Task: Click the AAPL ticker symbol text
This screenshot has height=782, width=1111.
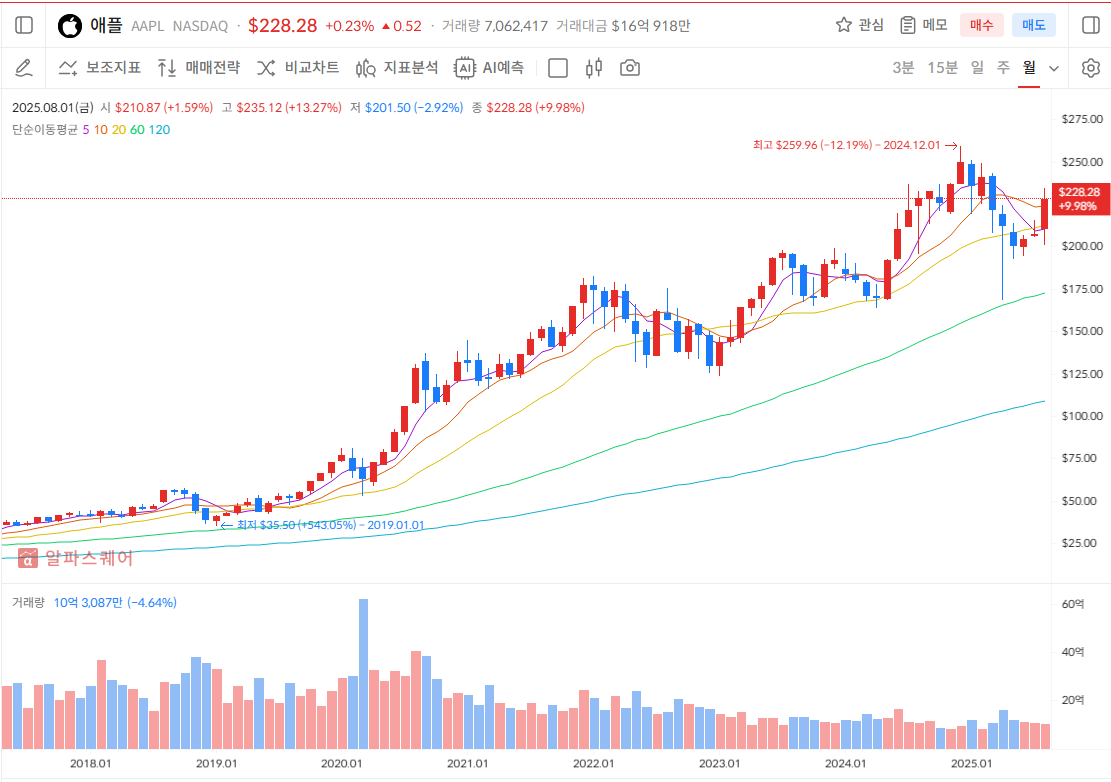Action: click(x=147, y=26)
